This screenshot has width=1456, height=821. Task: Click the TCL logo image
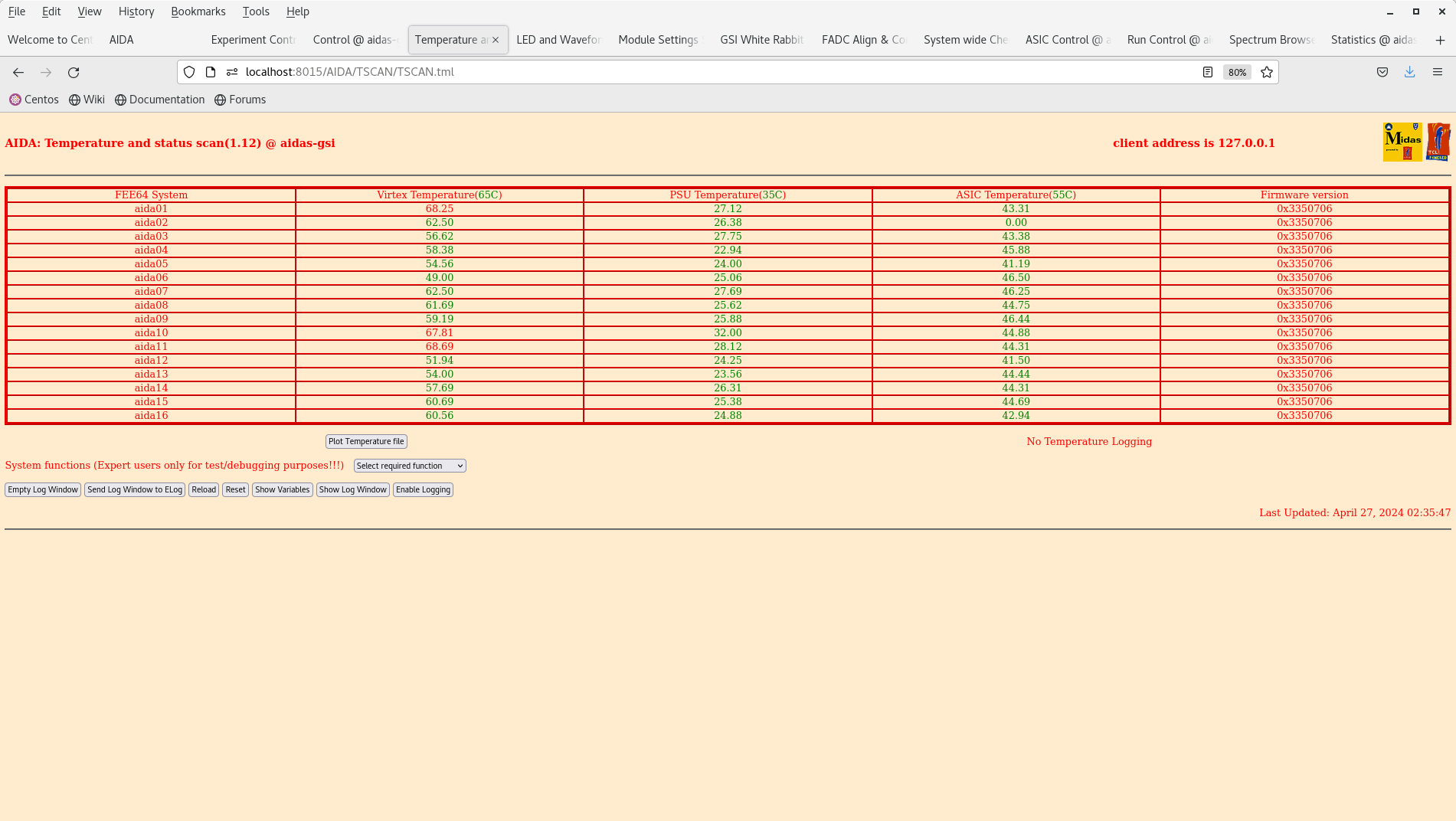coord(1438,142)
